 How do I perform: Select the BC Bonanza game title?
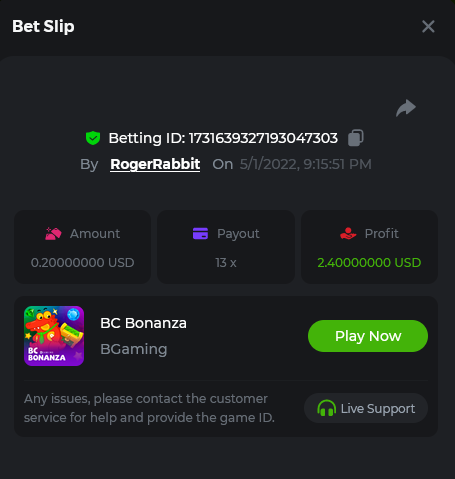click(143, 323)
